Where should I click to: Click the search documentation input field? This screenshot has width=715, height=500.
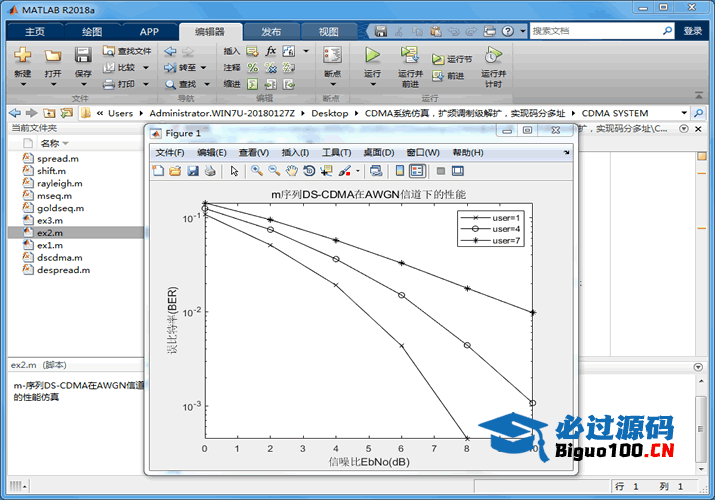(596, 31)
